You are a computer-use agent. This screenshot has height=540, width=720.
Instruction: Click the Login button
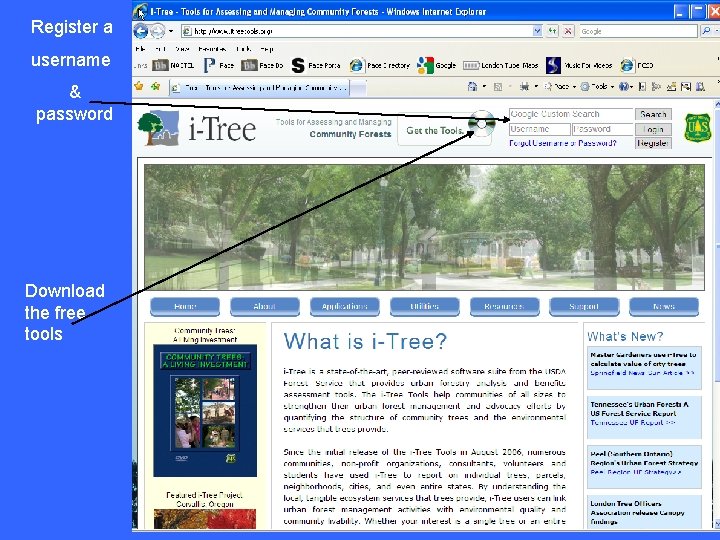653,129
